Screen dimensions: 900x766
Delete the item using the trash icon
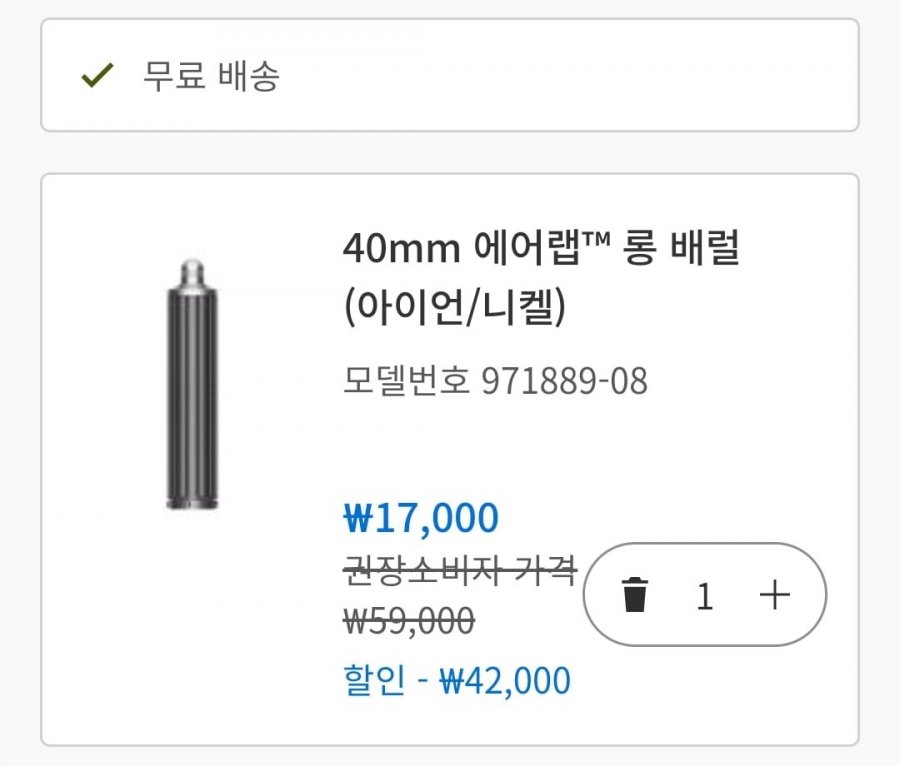click(635, 596)
